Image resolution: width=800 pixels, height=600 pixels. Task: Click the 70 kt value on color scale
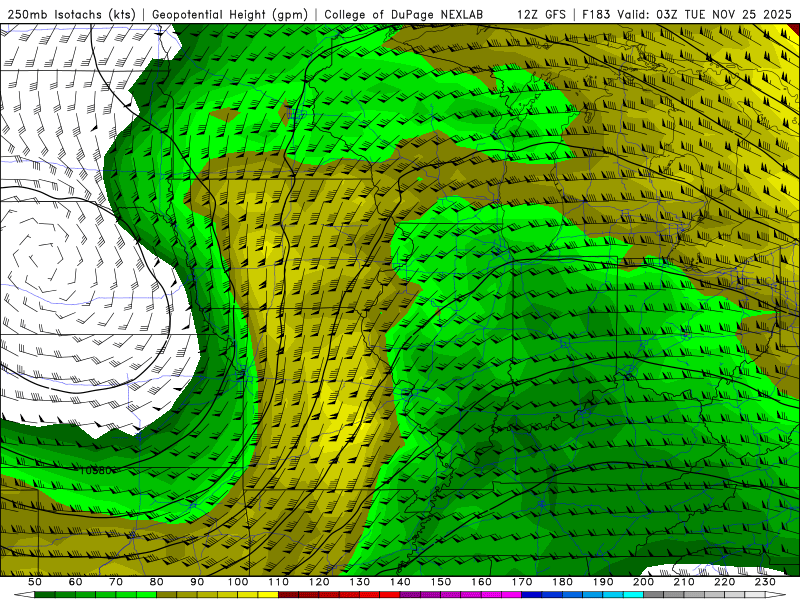tap(116, 582)
